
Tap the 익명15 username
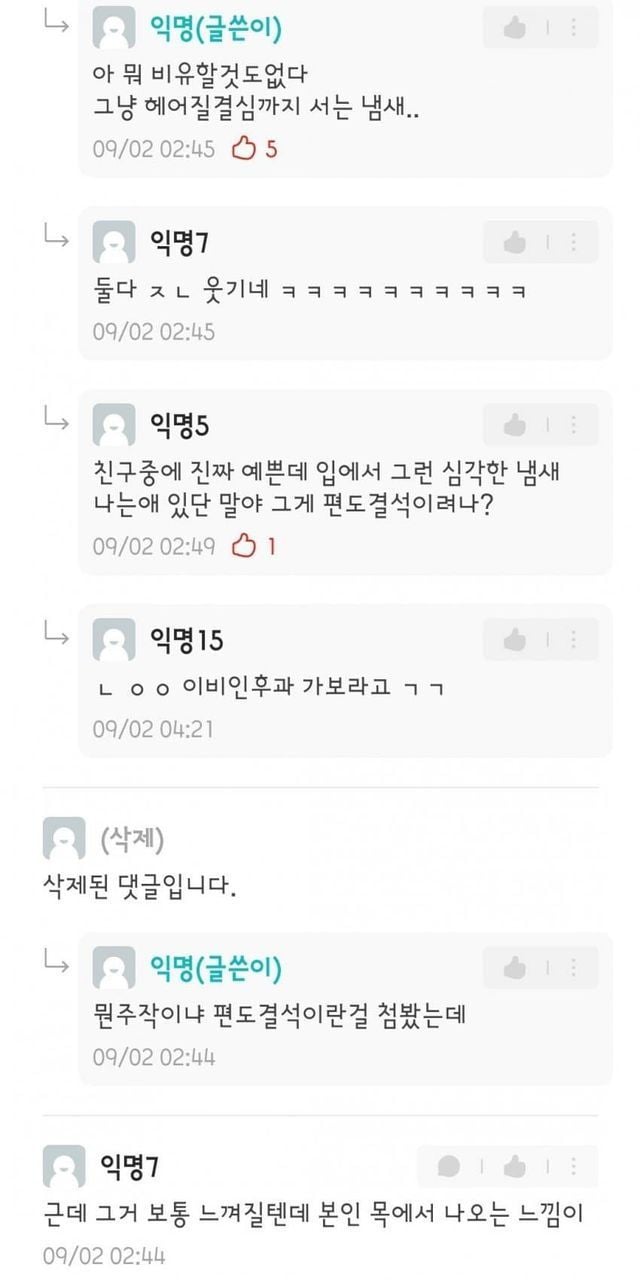(x=186, y=639)
